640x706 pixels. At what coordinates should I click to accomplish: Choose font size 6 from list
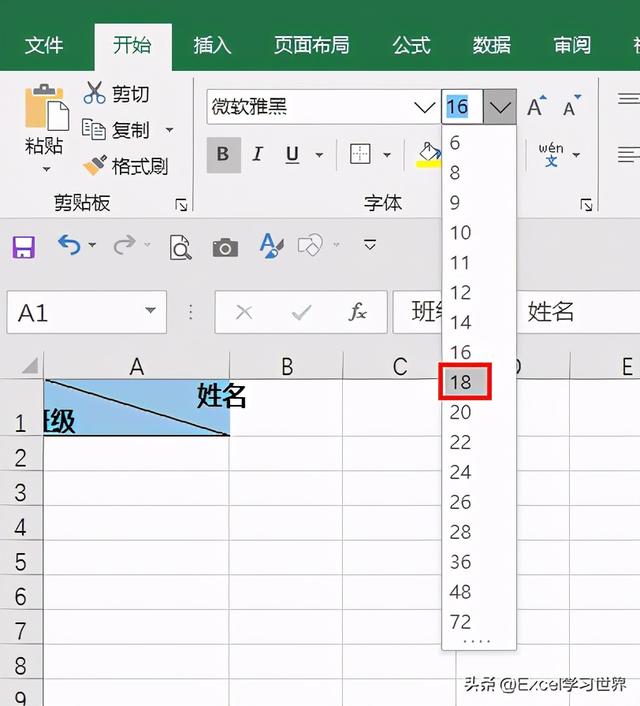479,143
